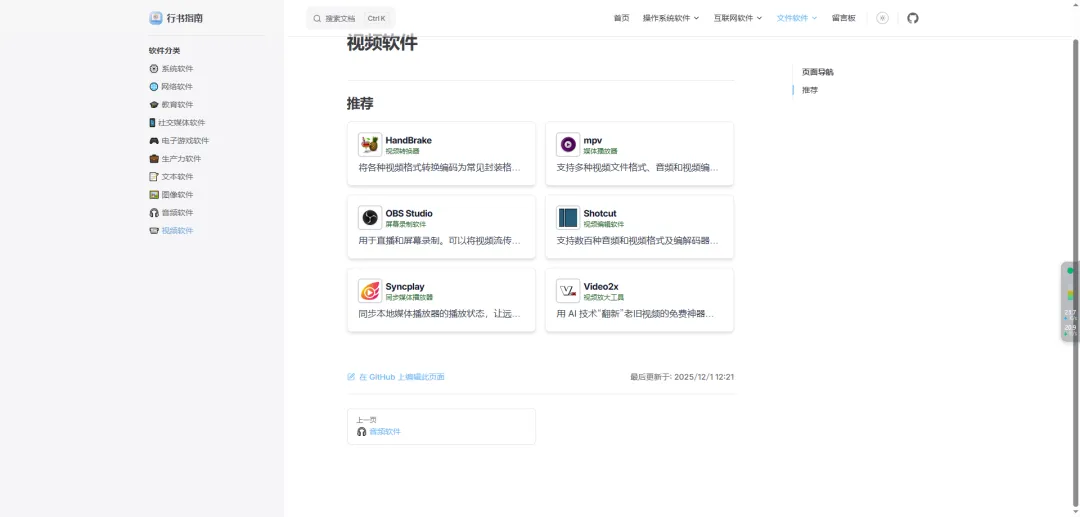Click the globe icon beside 网络软件
1080x517 pixels.
[154, 87]
